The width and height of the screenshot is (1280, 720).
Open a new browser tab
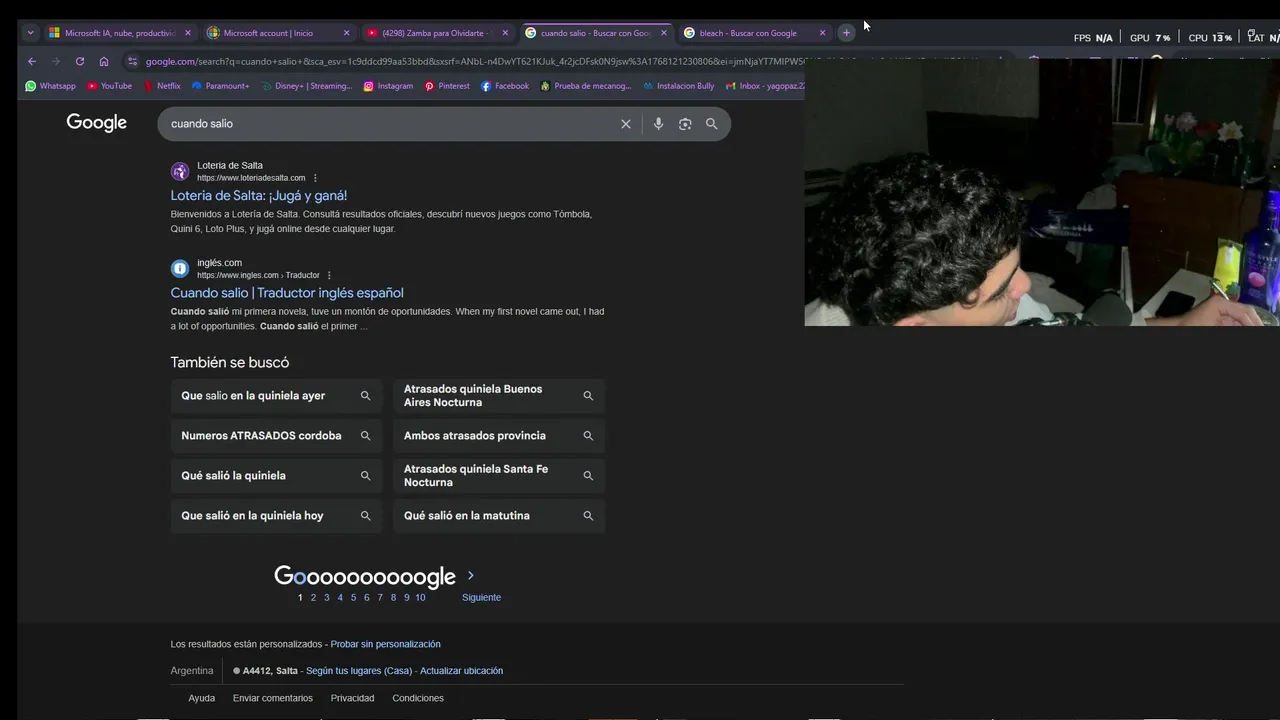tap(846, 33)
